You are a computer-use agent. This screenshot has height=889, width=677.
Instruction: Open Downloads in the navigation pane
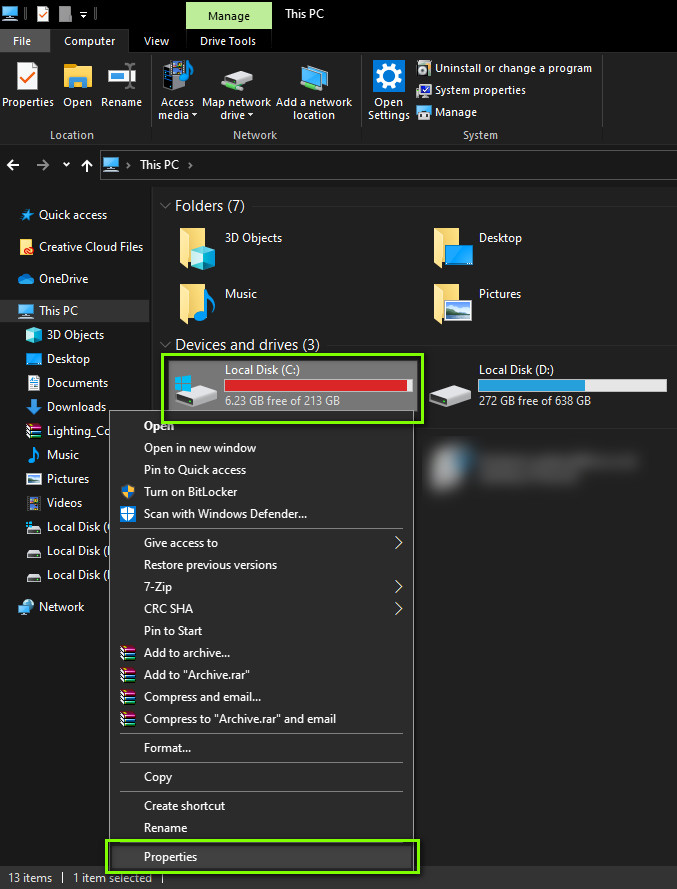tap(76, 407)
